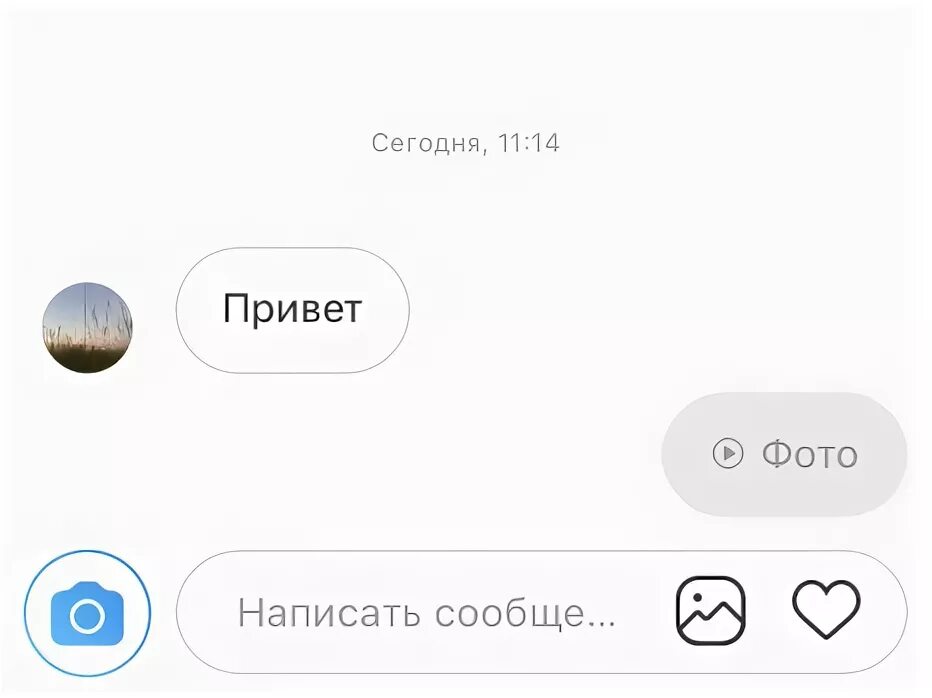Tap the outlined heart next to gallery
Viewport: 932px width, 698px height.
(x=826, y=609)
